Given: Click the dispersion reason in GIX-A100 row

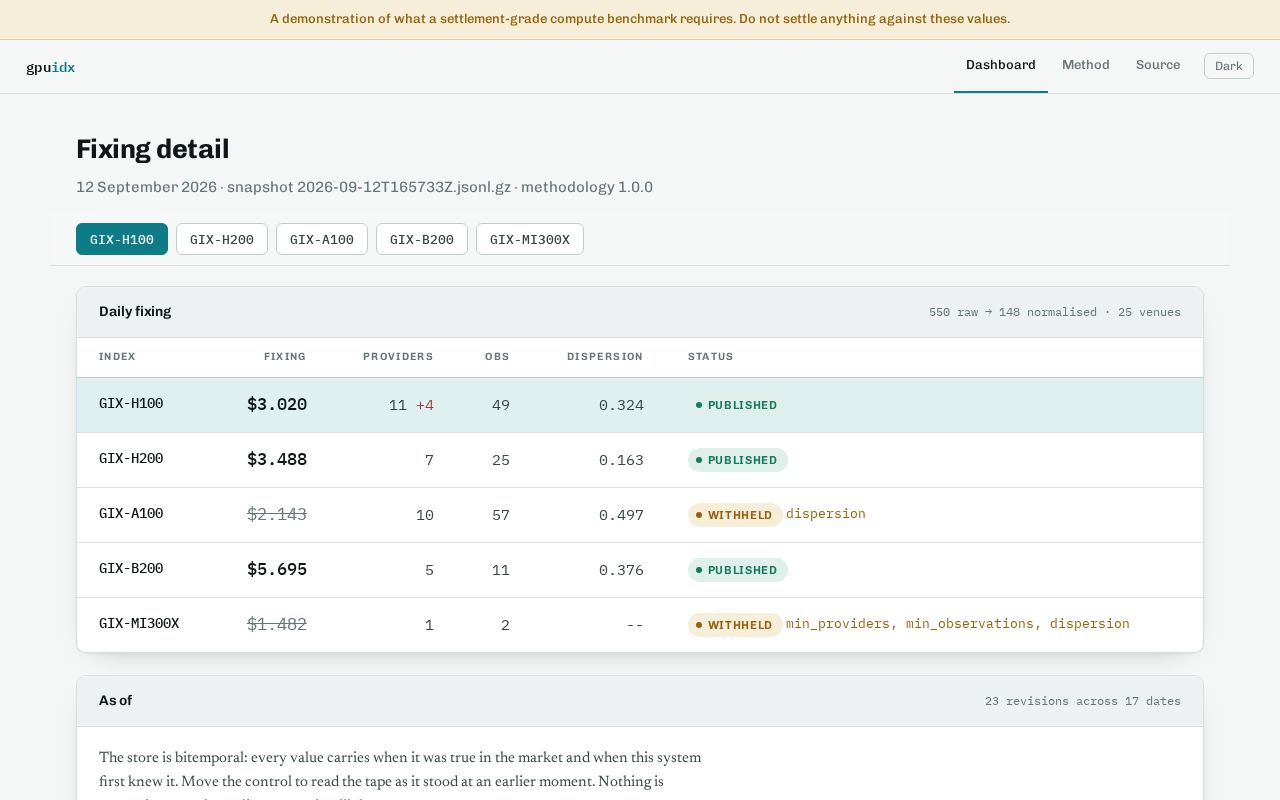Looking at the screenshot, I should (x=826, y=514).
